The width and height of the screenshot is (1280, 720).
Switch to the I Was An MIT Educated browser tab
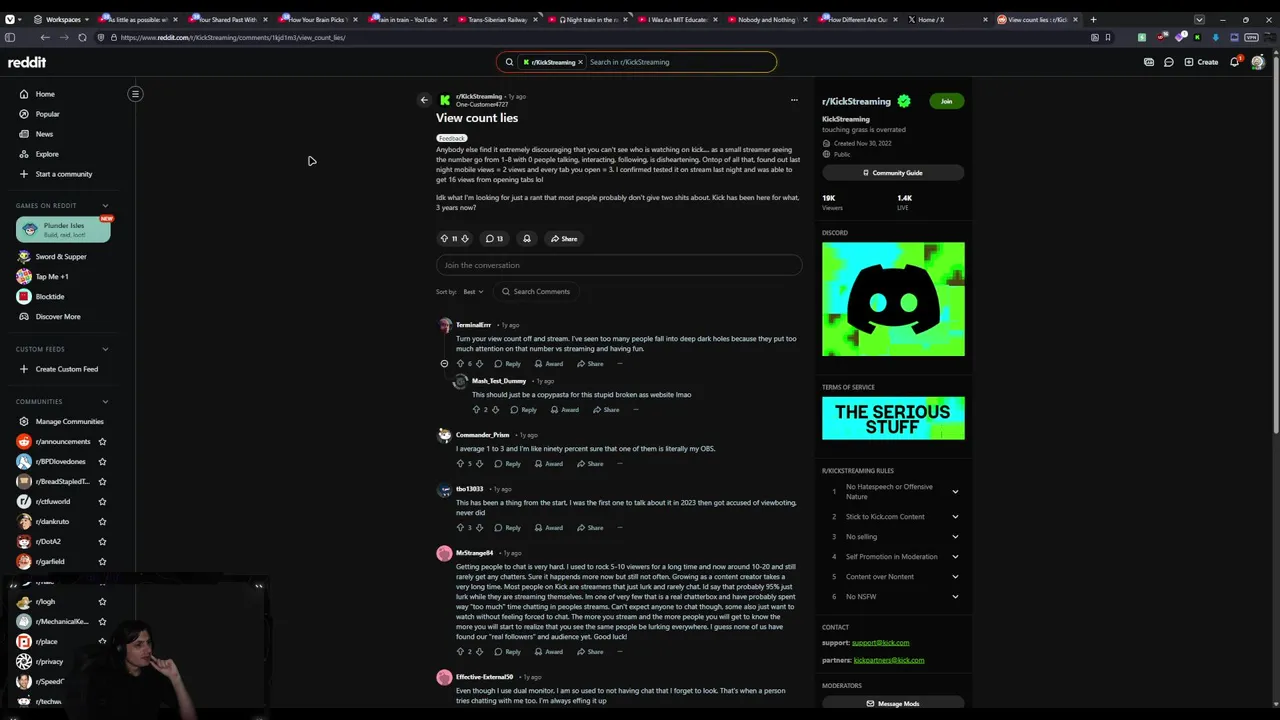(677, 19)
